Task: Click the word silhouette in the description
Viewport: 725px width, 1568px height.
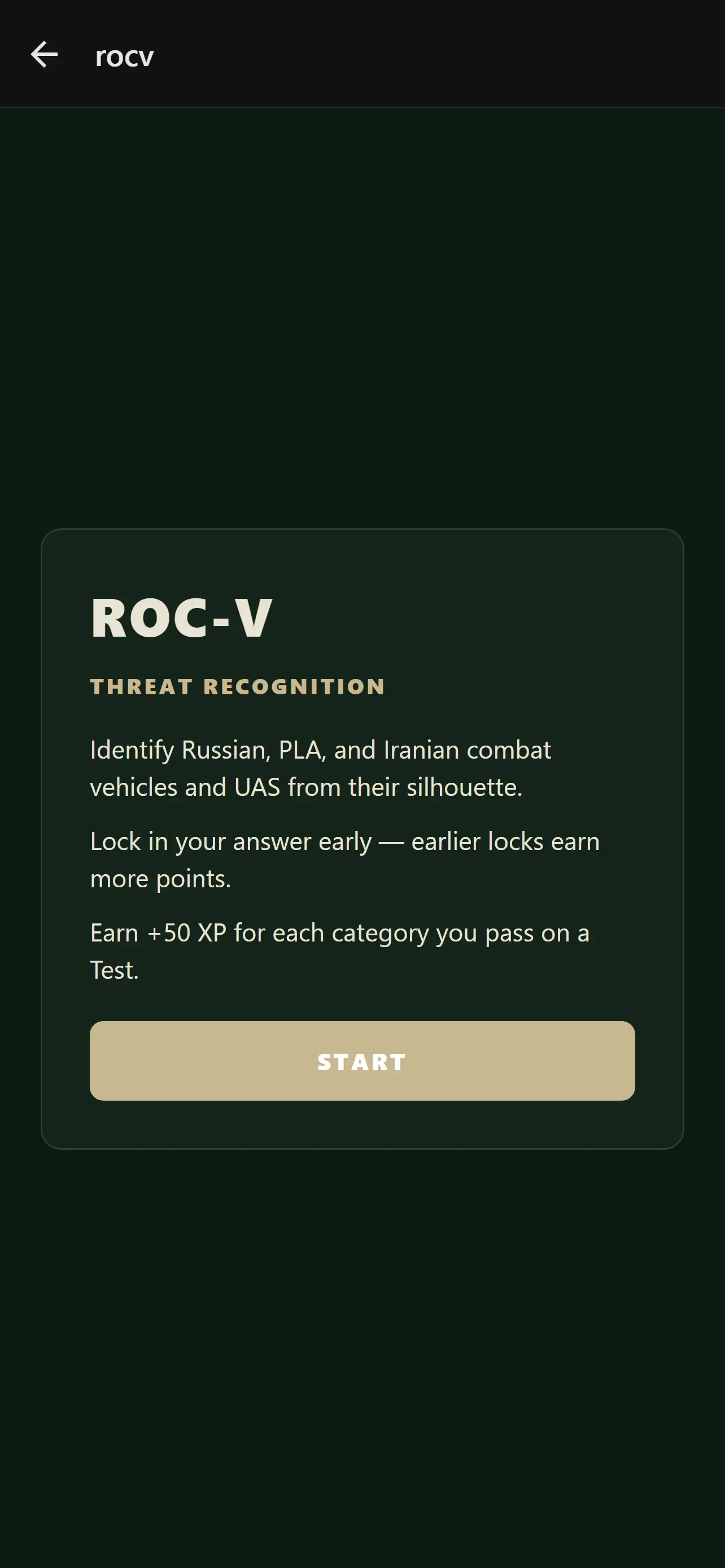Action: click(464, 787)
